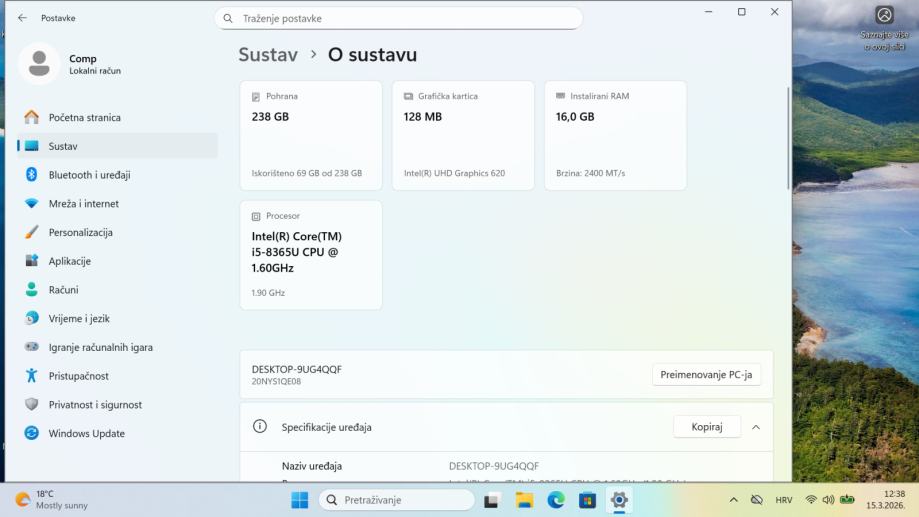This screenshot has width=919, height=517.
Task: Click the settings page vertical scrollbar
Action: coord(788,138)
